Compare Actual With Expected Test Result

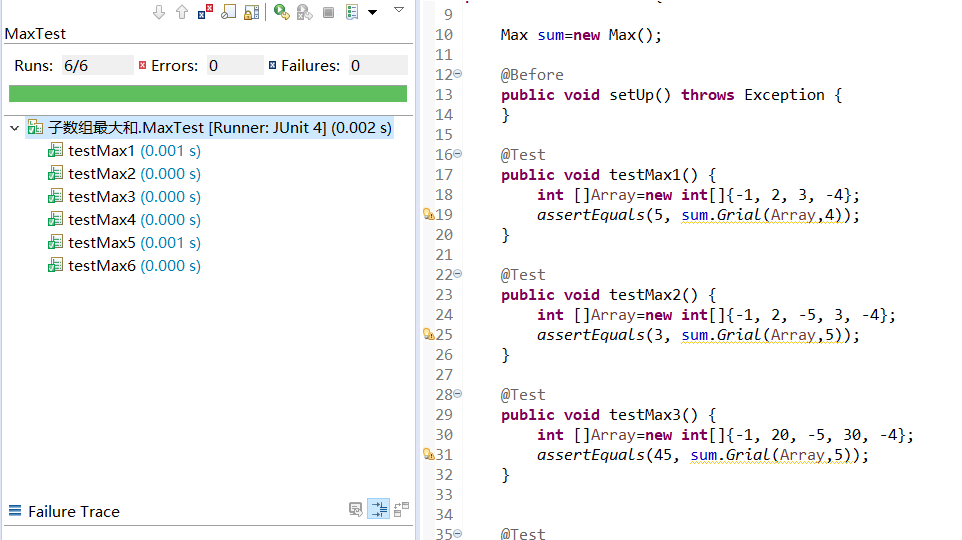coord(401,509)
